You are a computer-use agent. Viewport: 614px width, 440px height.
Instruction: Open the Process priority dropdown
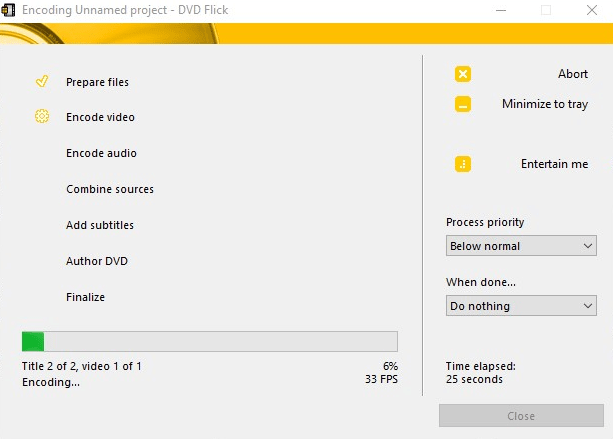(x=520, y=246)
